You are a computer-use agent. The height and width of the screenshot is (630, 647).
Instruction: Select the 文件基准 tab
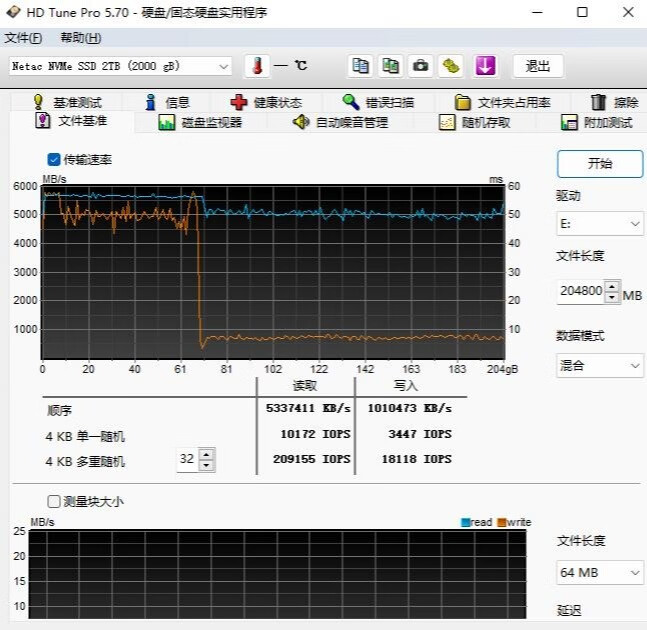(71, 121)
